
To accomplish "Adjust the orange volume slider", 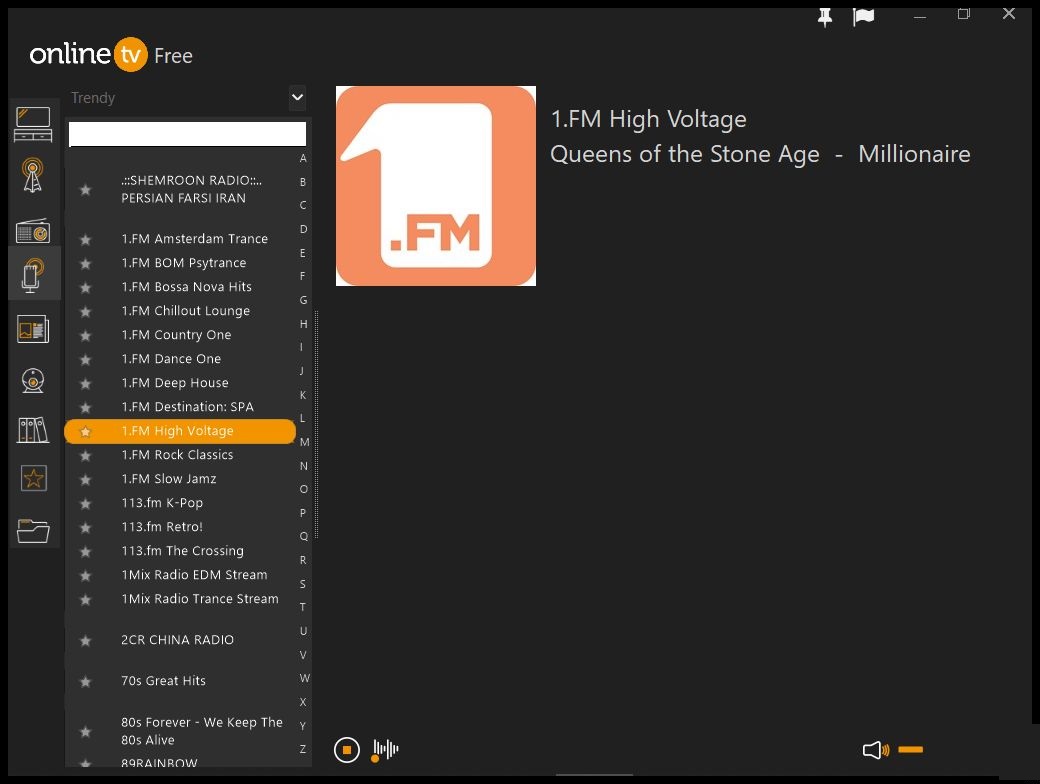I will (910, 750).
